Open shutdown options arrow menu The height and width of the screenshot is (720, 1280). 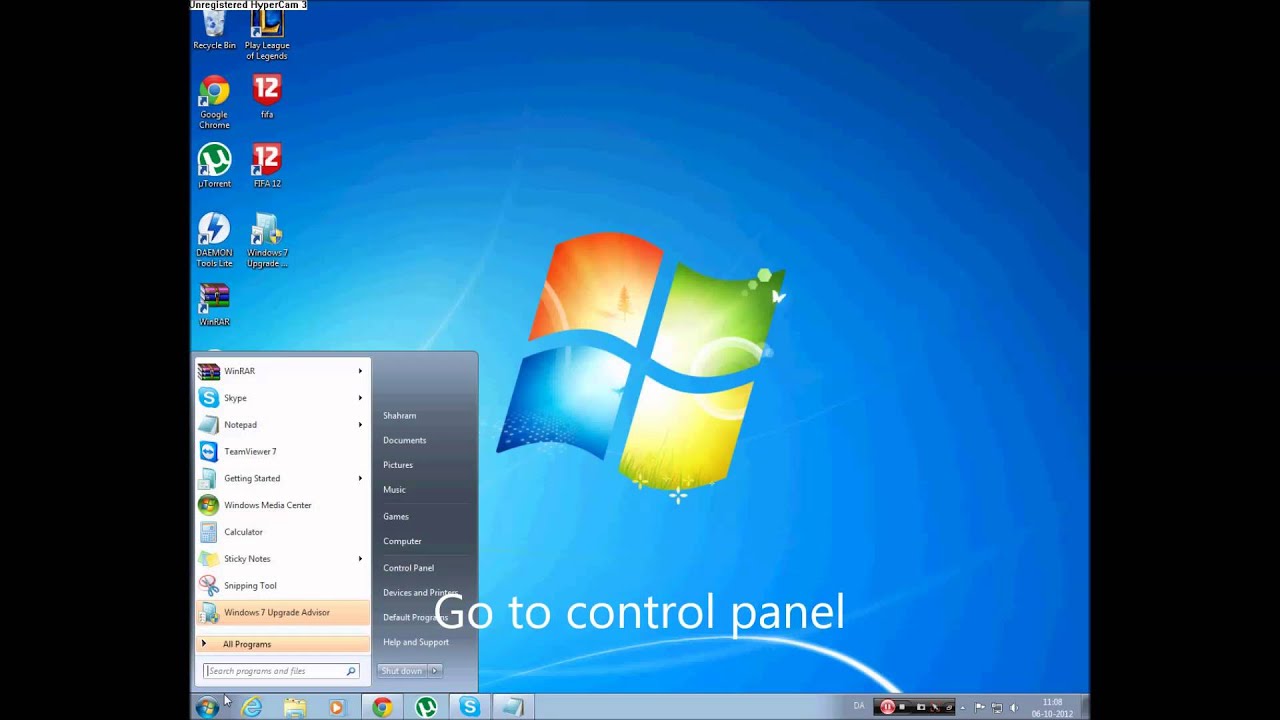(x=434, y=671)
